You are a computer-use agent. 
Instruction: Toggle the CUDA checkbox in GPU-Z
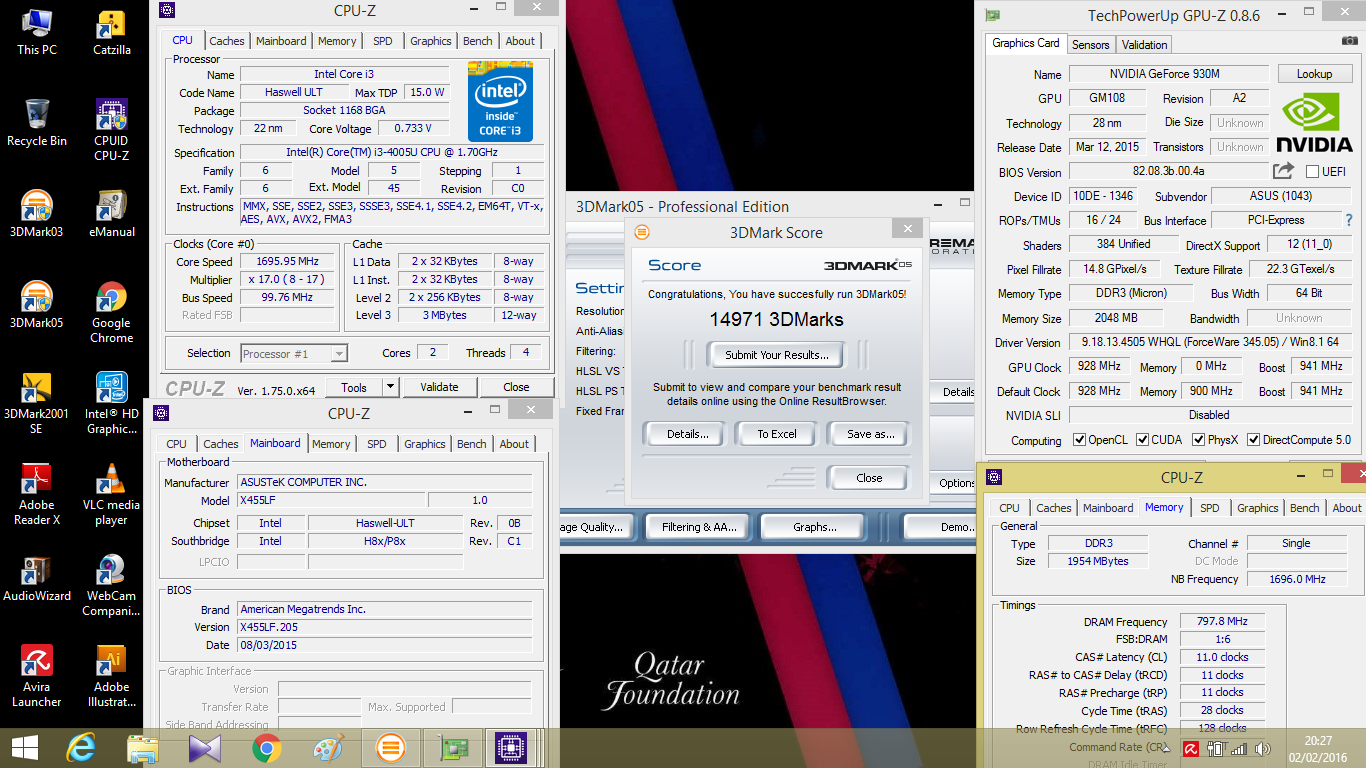click(x=1143, y=440)
